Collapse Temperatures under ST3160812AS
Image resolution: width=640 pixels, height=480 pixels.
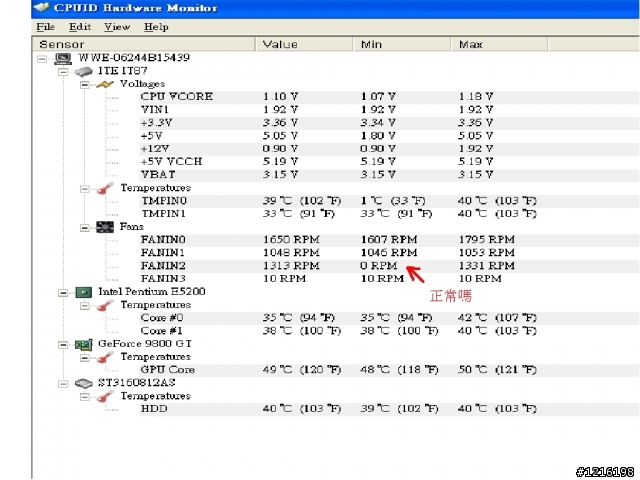[84, 397]
